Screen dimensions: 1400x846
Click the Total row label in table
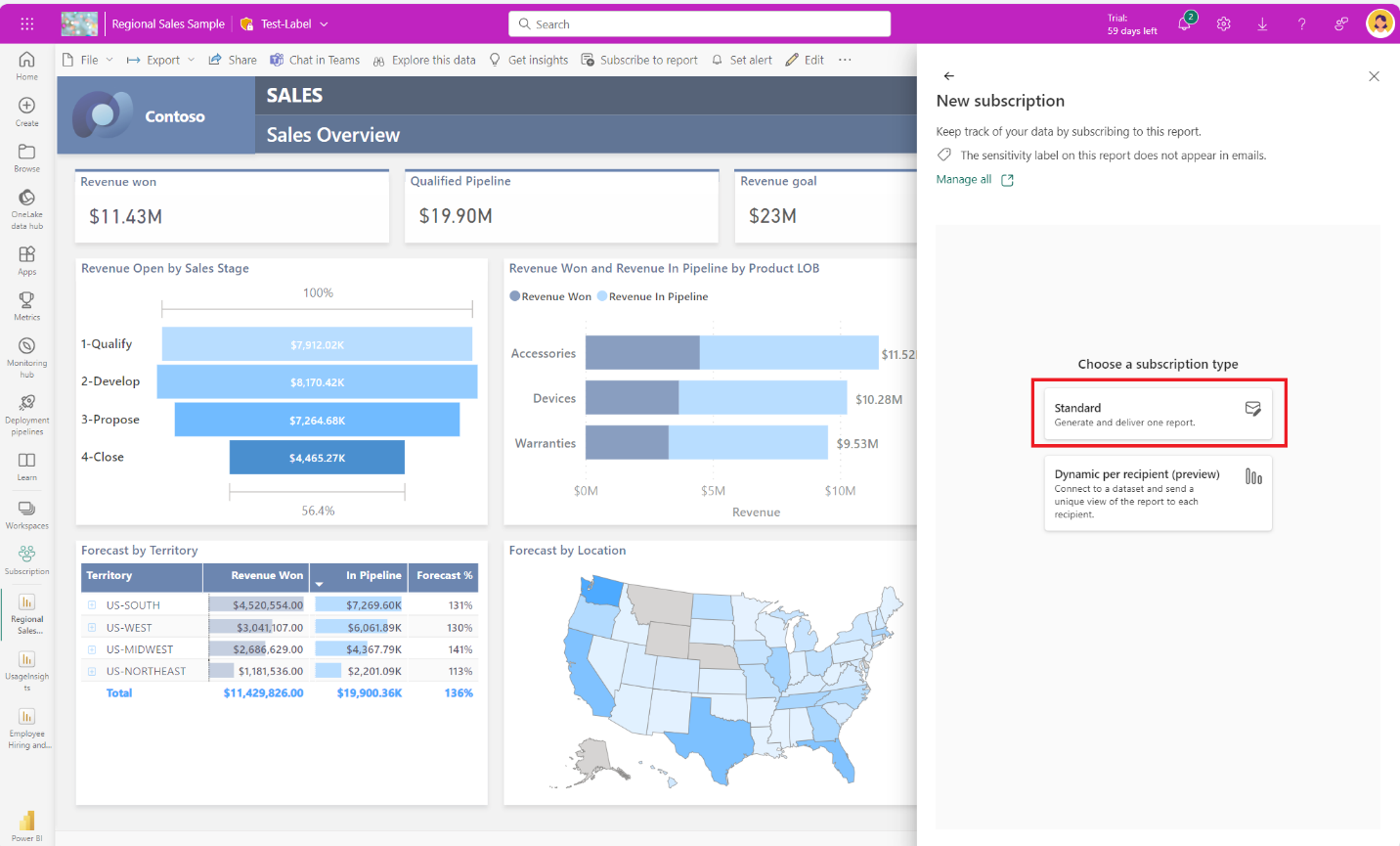pos(119,693)
